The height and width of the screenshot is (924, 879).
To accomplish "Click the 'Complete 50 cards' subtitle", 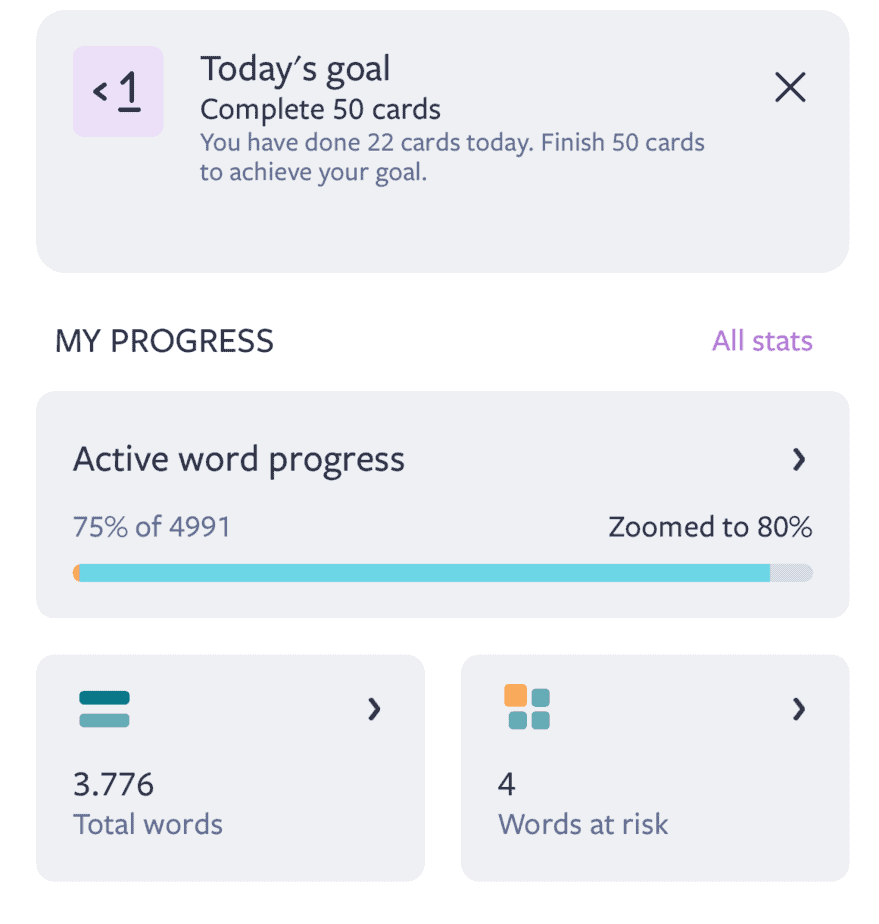I will [x=320, y=109].
